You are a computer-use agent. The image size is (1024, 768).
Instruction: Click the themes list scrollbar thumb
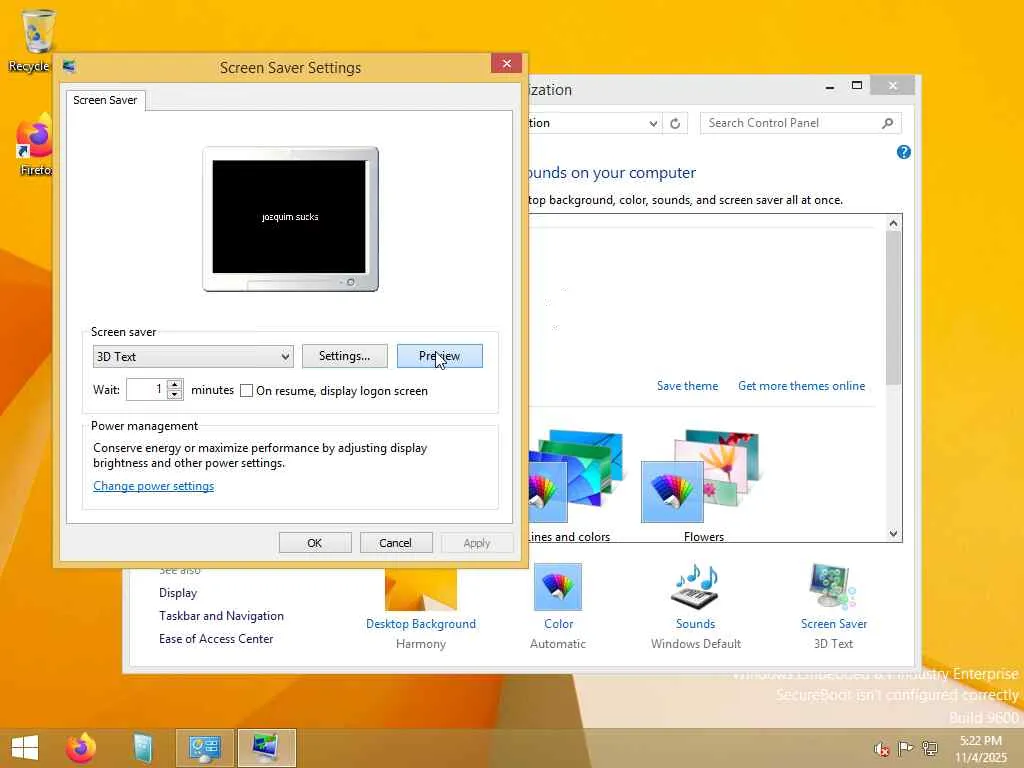pos(893,308)
